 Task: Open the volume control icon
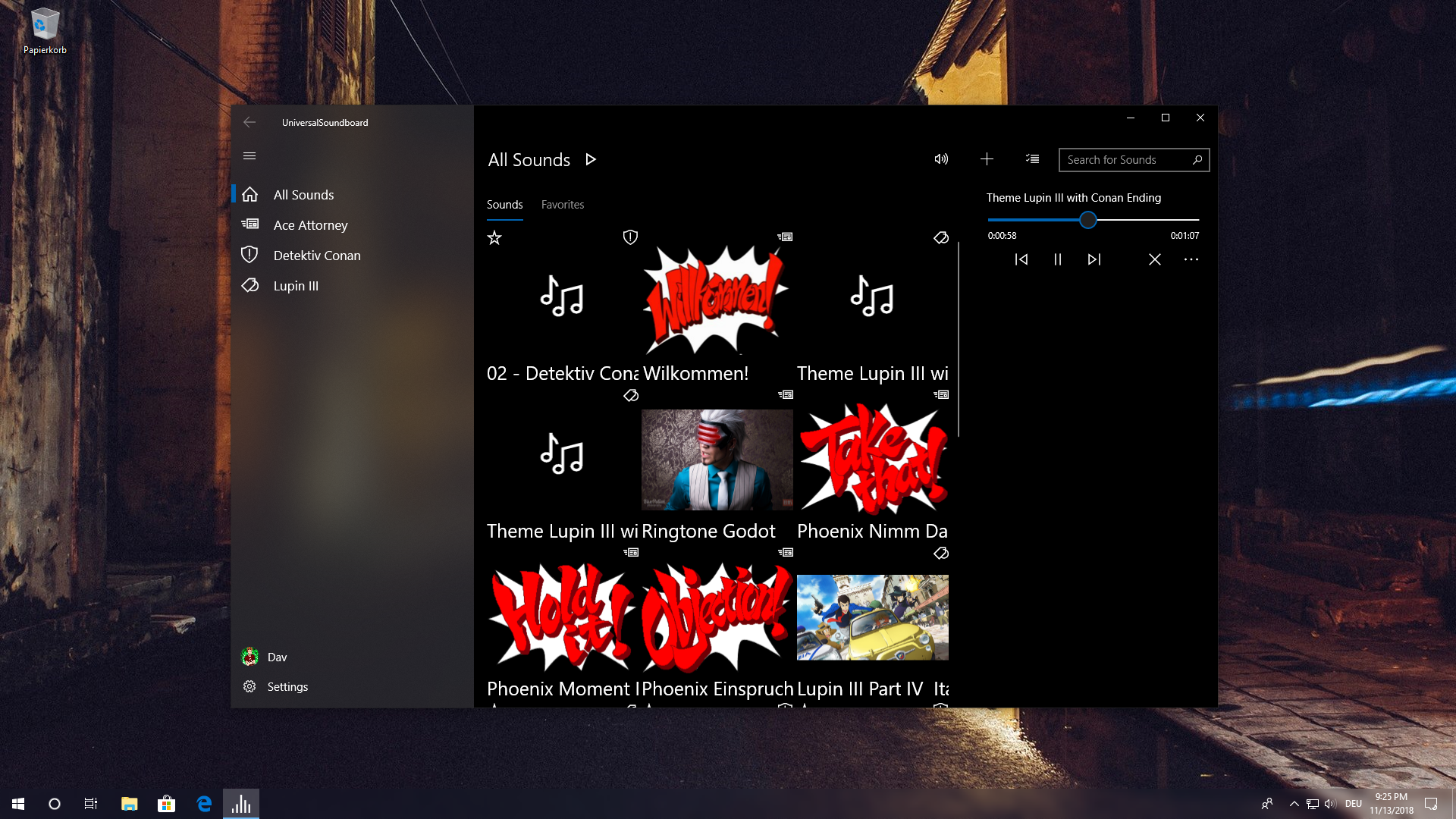pos(941,159)
